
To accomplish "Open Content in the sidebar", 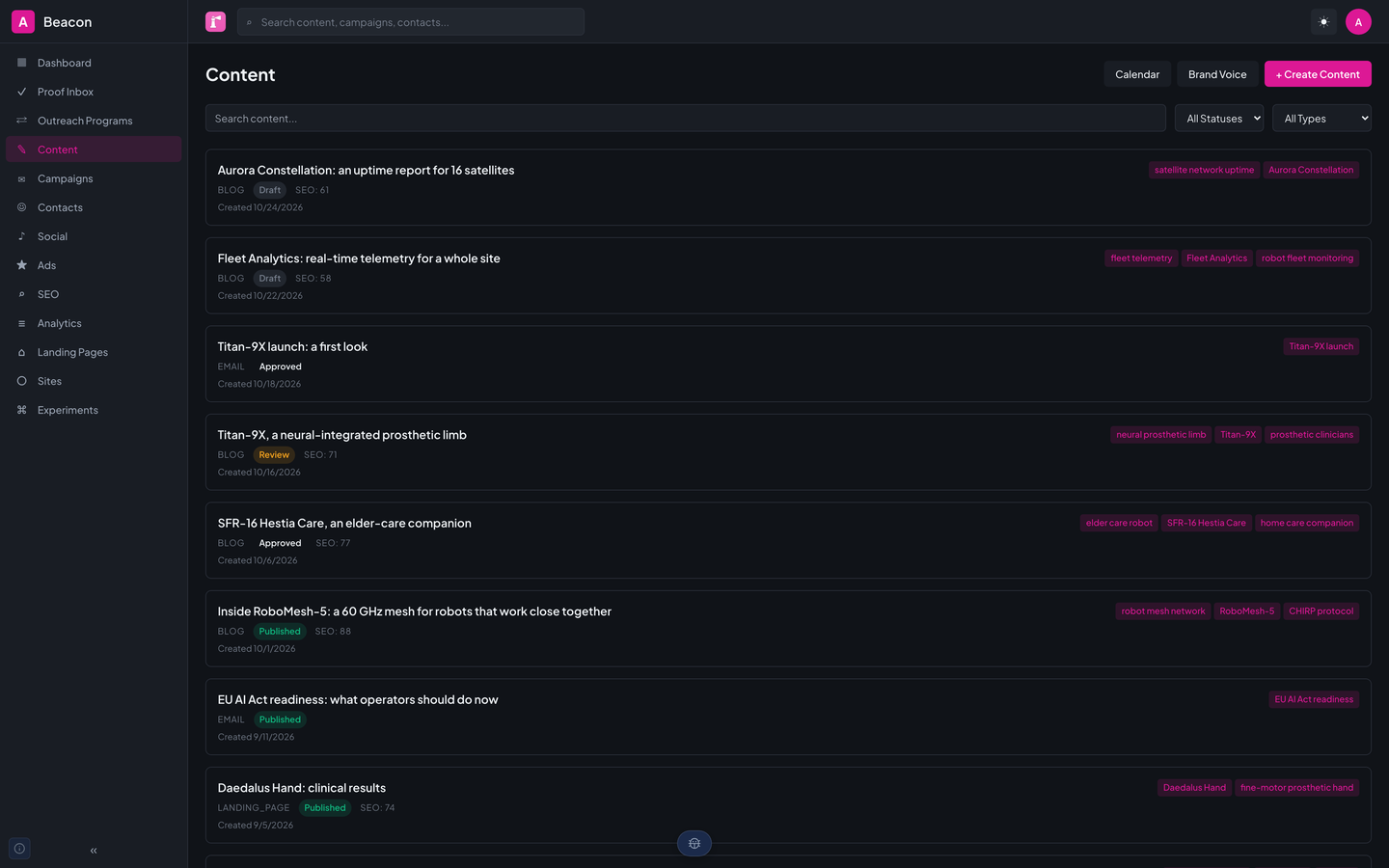I will coord(94,149).
